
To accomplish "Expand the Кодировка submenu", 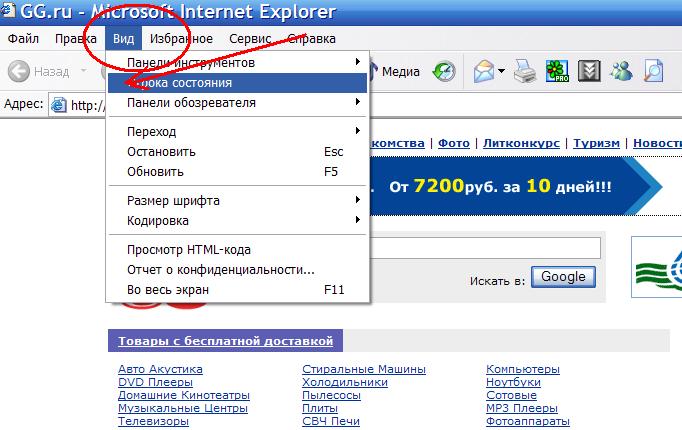I will [x=237, y=221].
